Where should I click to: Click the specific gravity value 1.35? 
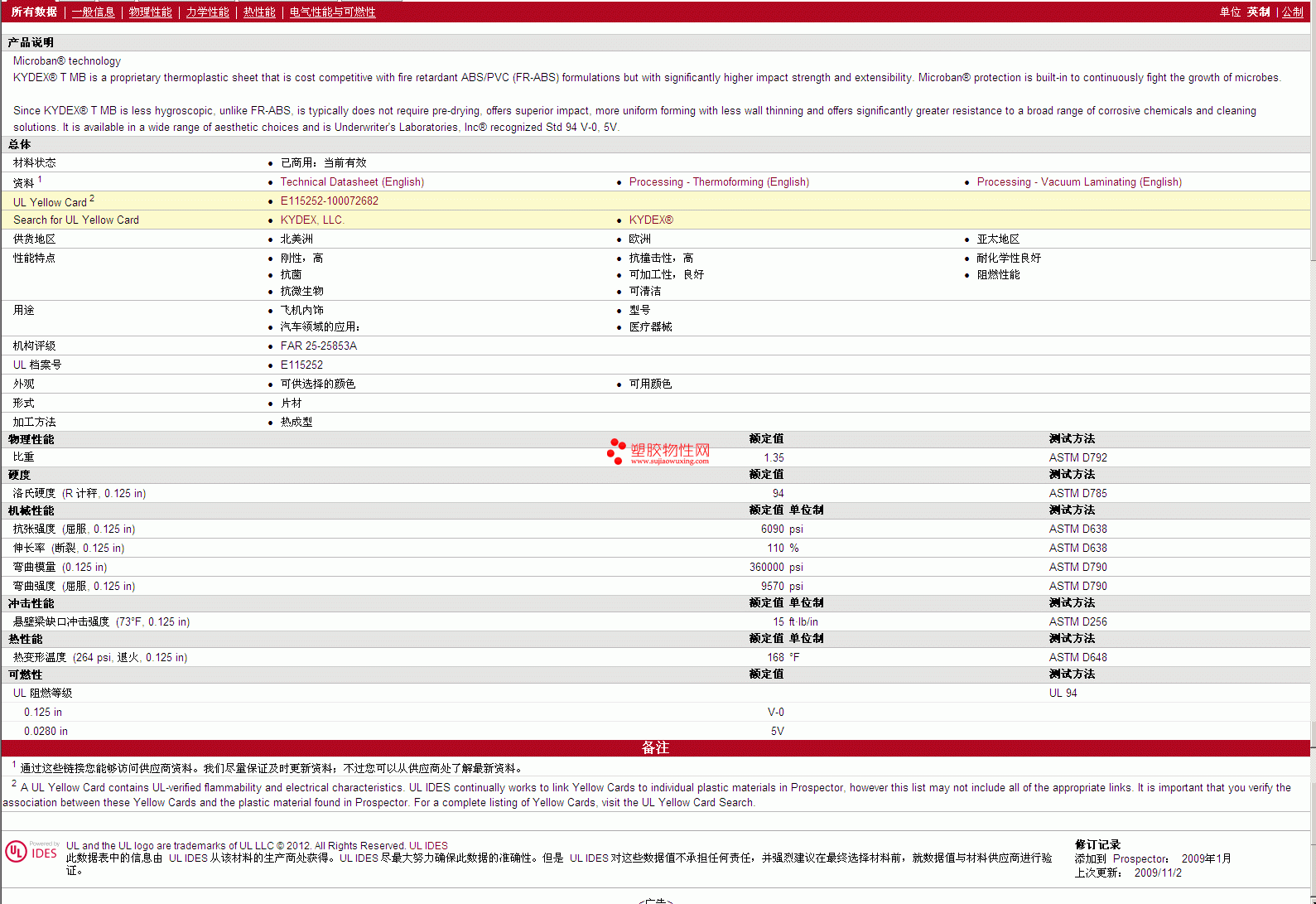(774, 457)
